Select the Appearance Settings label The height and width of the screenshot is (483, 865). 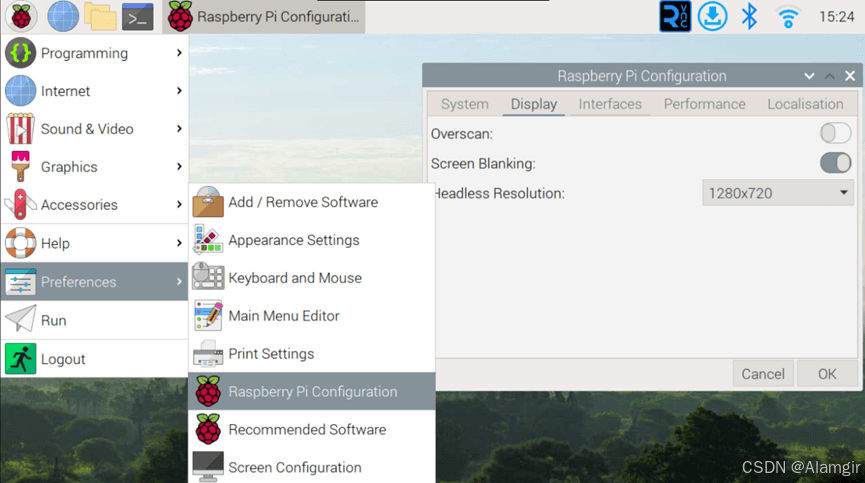click(x=293, y=240)
